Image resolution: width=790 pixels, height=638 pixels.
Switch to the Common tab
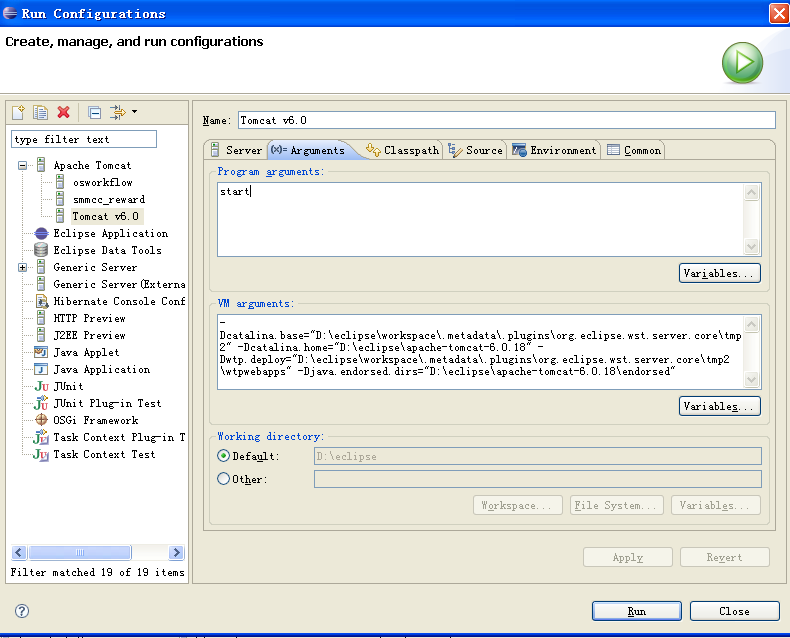(634, 150)
